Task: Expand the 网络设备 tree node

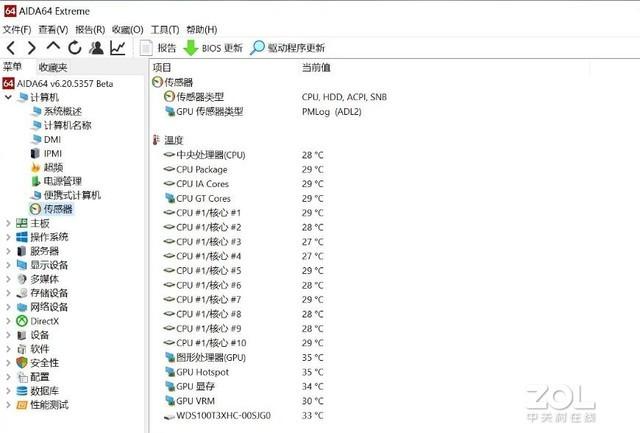Action: pyautogui.click(x=8, y=307)
